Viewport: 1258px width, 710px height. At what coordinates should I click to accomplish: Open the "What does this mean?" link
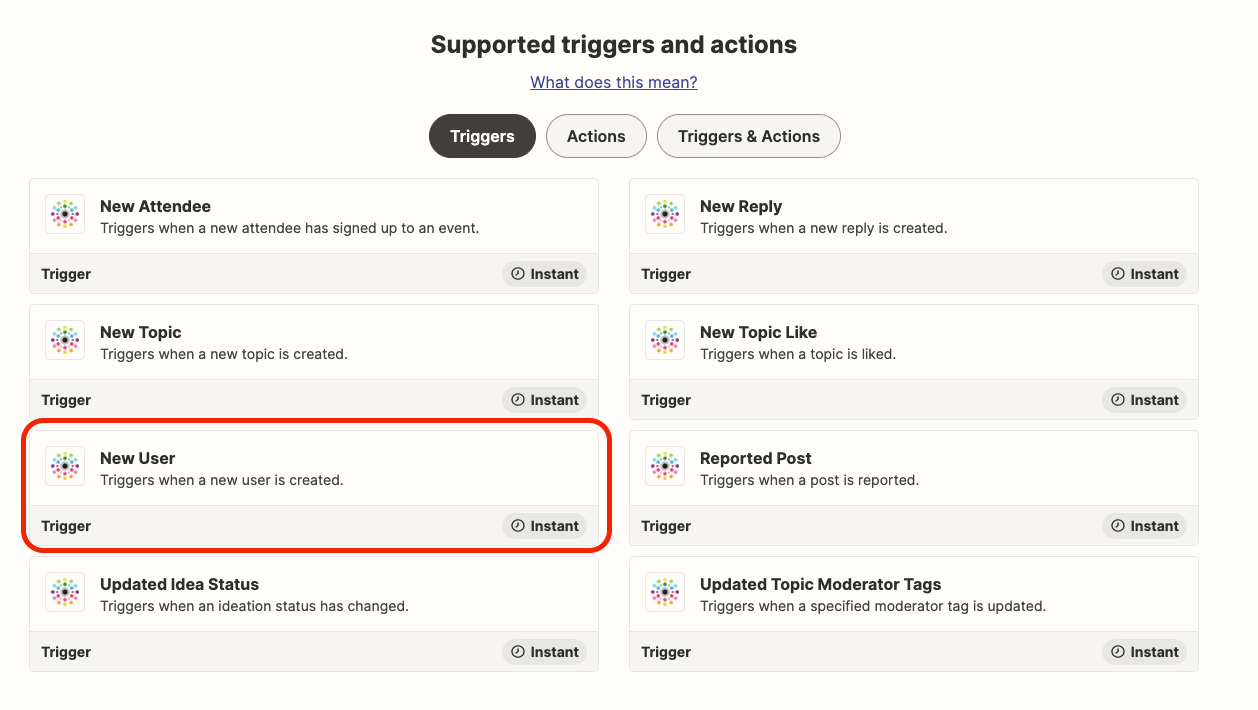(614, 82)
